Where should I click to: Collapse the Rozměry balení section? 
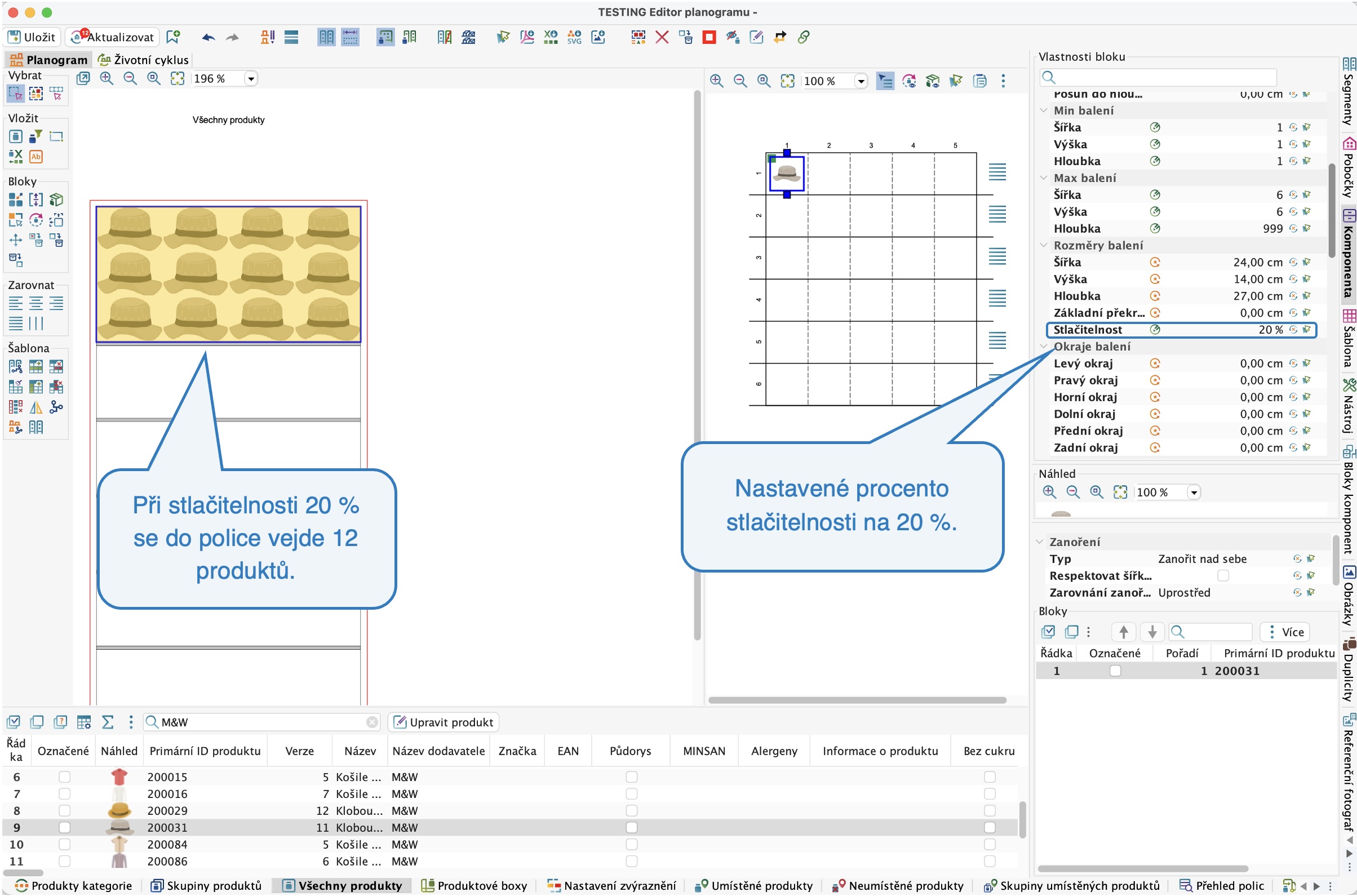pos(1043,245)
